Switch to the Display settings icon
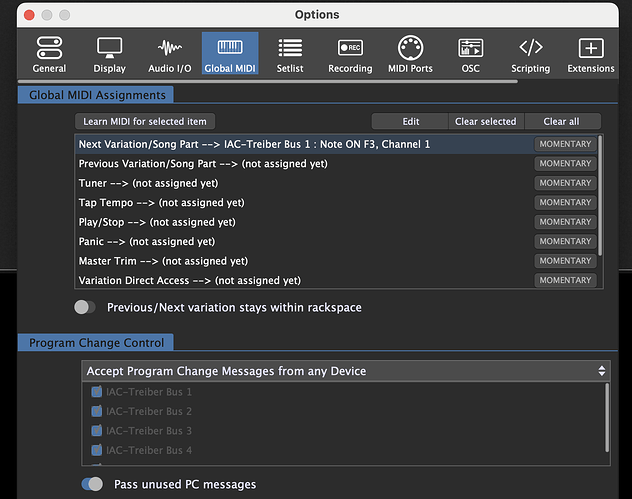This screenshot has width=632, height=499. click(109, 54)
